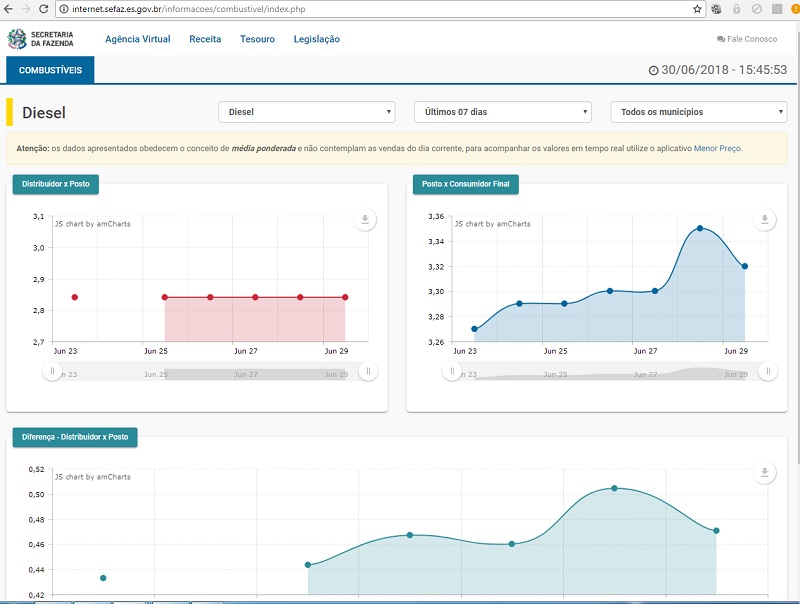Image resolution: width=800 pixels, height=604 pixels.
Task: Click the date and time 30/06/2018 - 15:45:53
Action: click(x=724, y=70)
